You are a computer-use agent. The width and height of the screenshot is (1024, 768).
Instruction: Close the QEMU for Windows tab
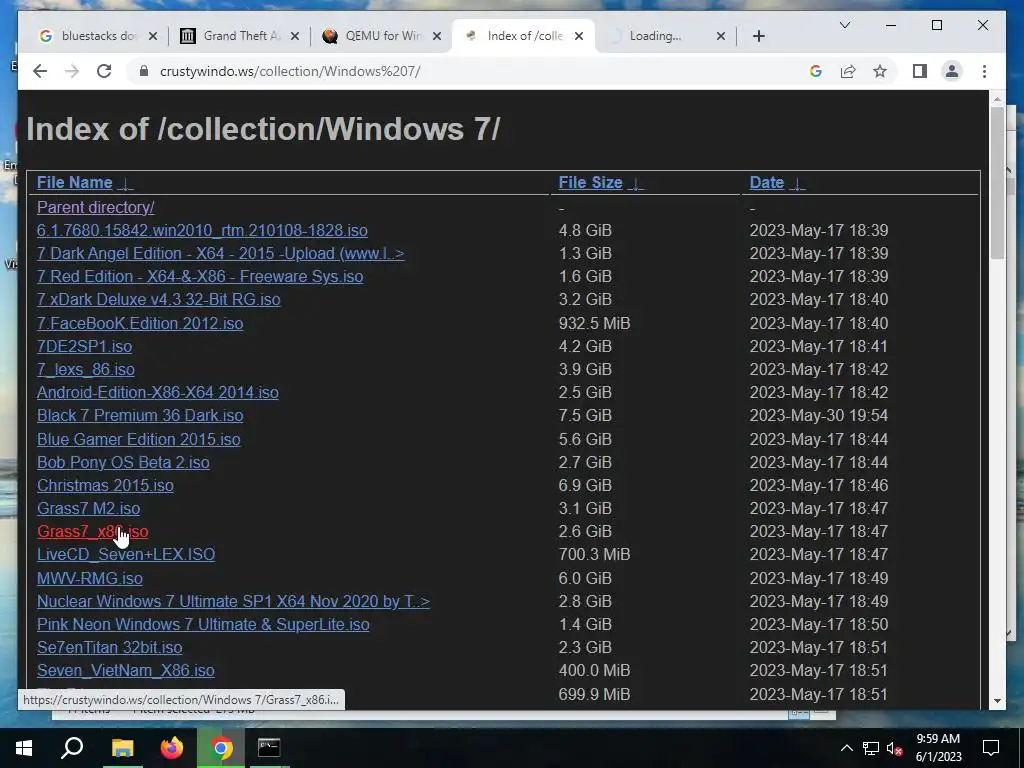(x=437, y=36)
